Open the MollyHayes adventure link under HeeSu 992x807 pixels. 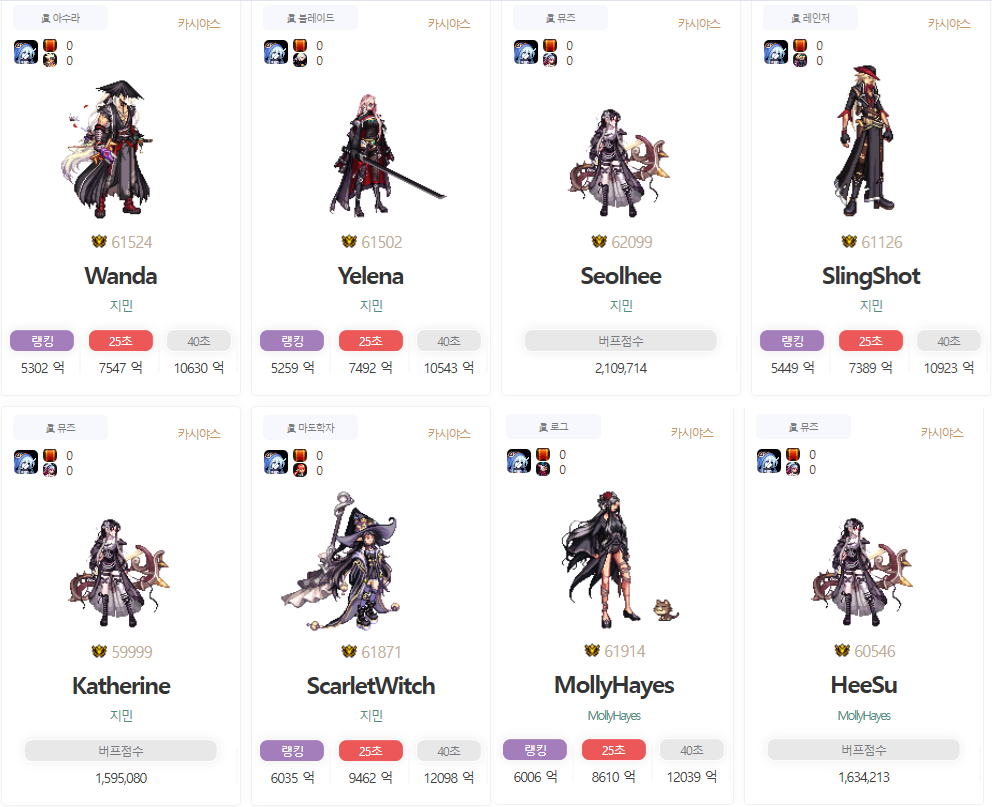[864, 715]
